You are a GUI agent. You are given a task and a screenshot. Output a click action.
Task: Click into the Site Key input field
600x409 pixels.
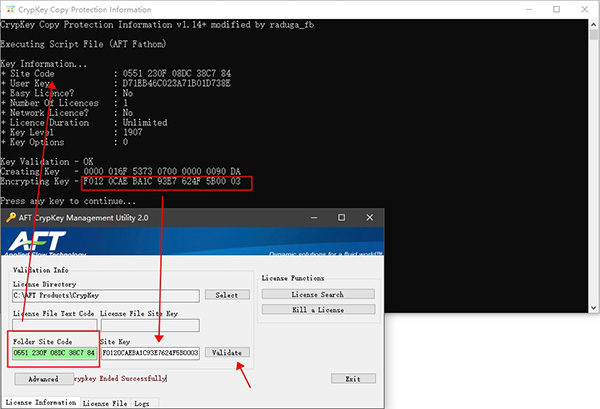tap(150, 353)
